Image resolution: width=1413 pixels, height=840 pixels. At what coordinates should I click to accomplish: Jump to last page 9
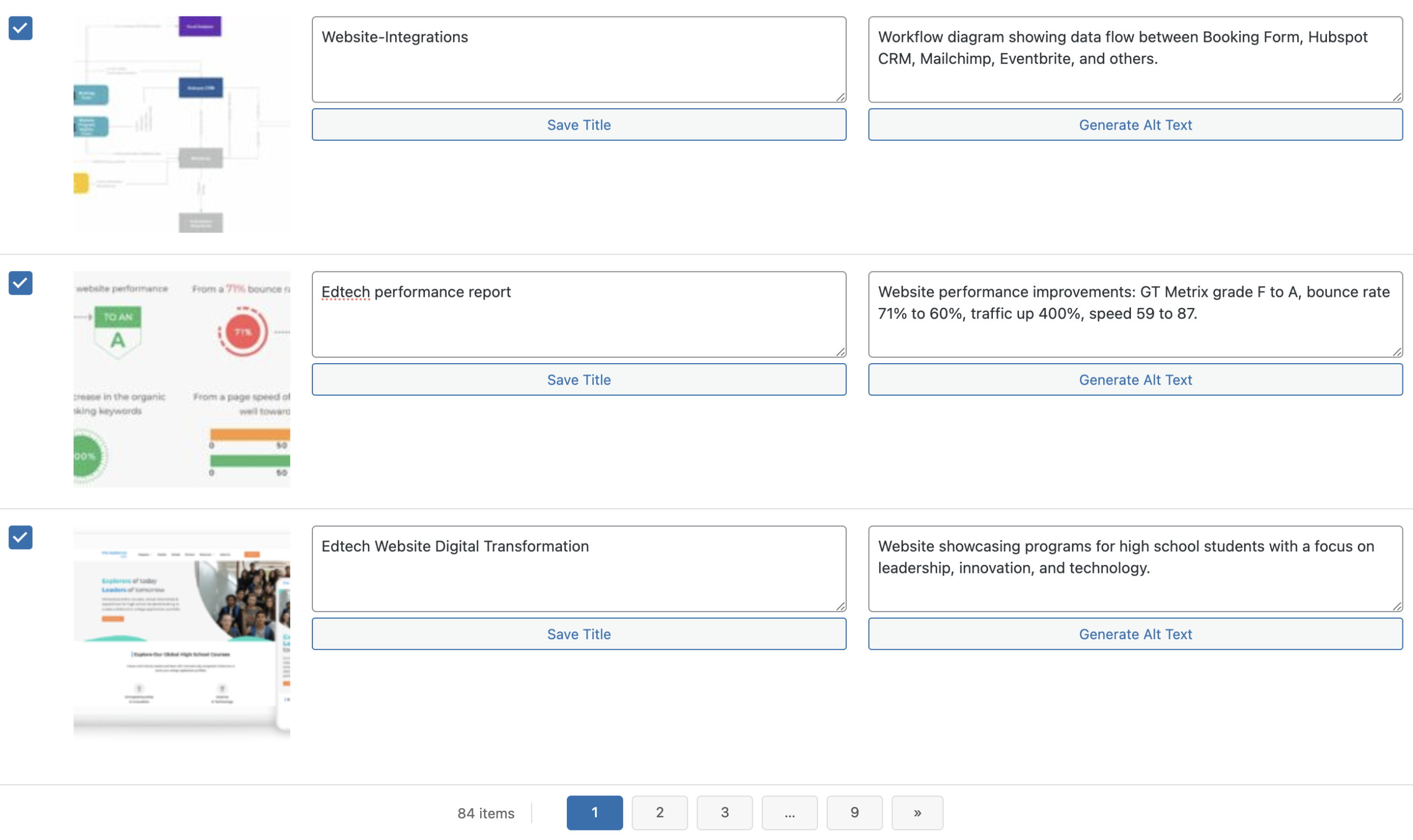[x=854, y=813]
